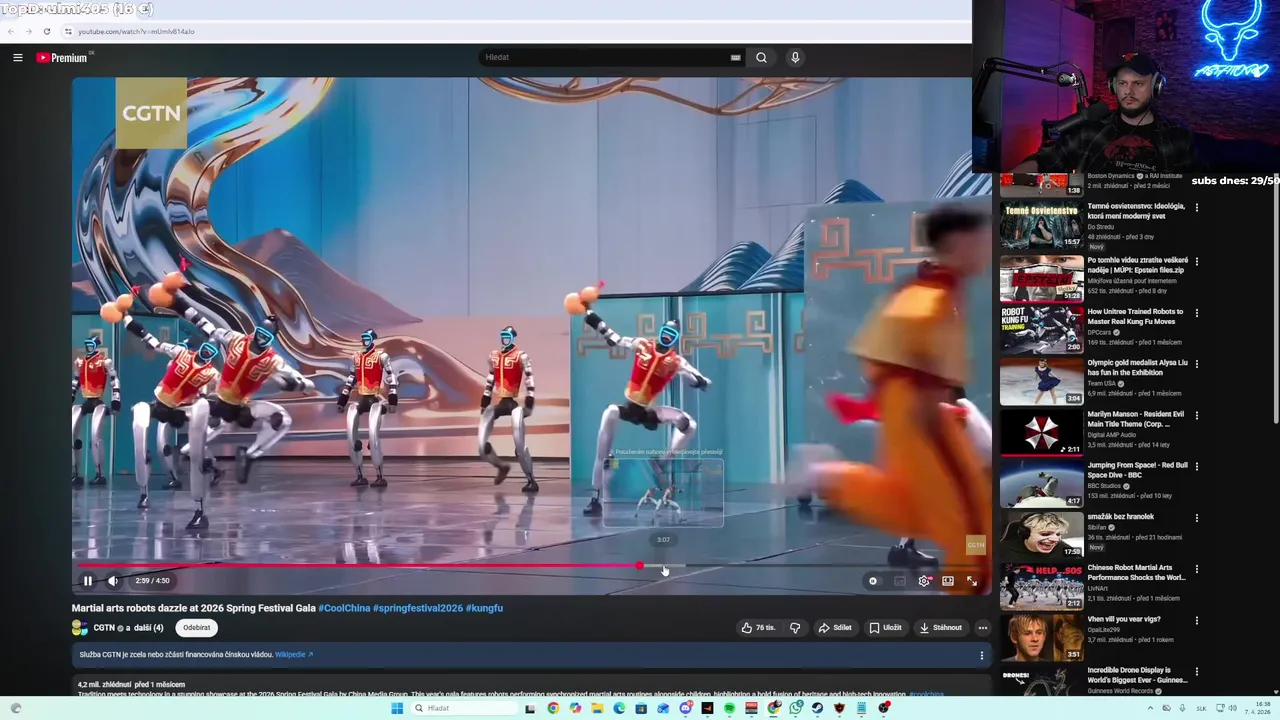The width and height of the screenshot is (1280, 720).
Task: Click the #kungfu hashtag
Action: pos(485,608)
